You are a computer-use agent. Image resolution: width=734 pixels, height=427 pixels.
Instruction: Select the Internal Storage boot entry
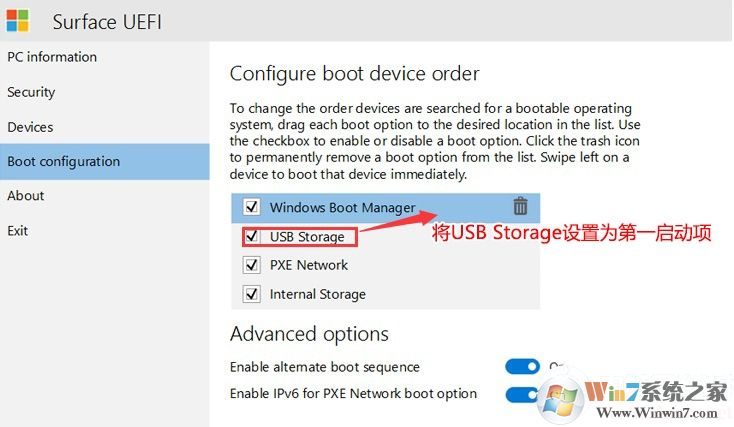(318, 294)
